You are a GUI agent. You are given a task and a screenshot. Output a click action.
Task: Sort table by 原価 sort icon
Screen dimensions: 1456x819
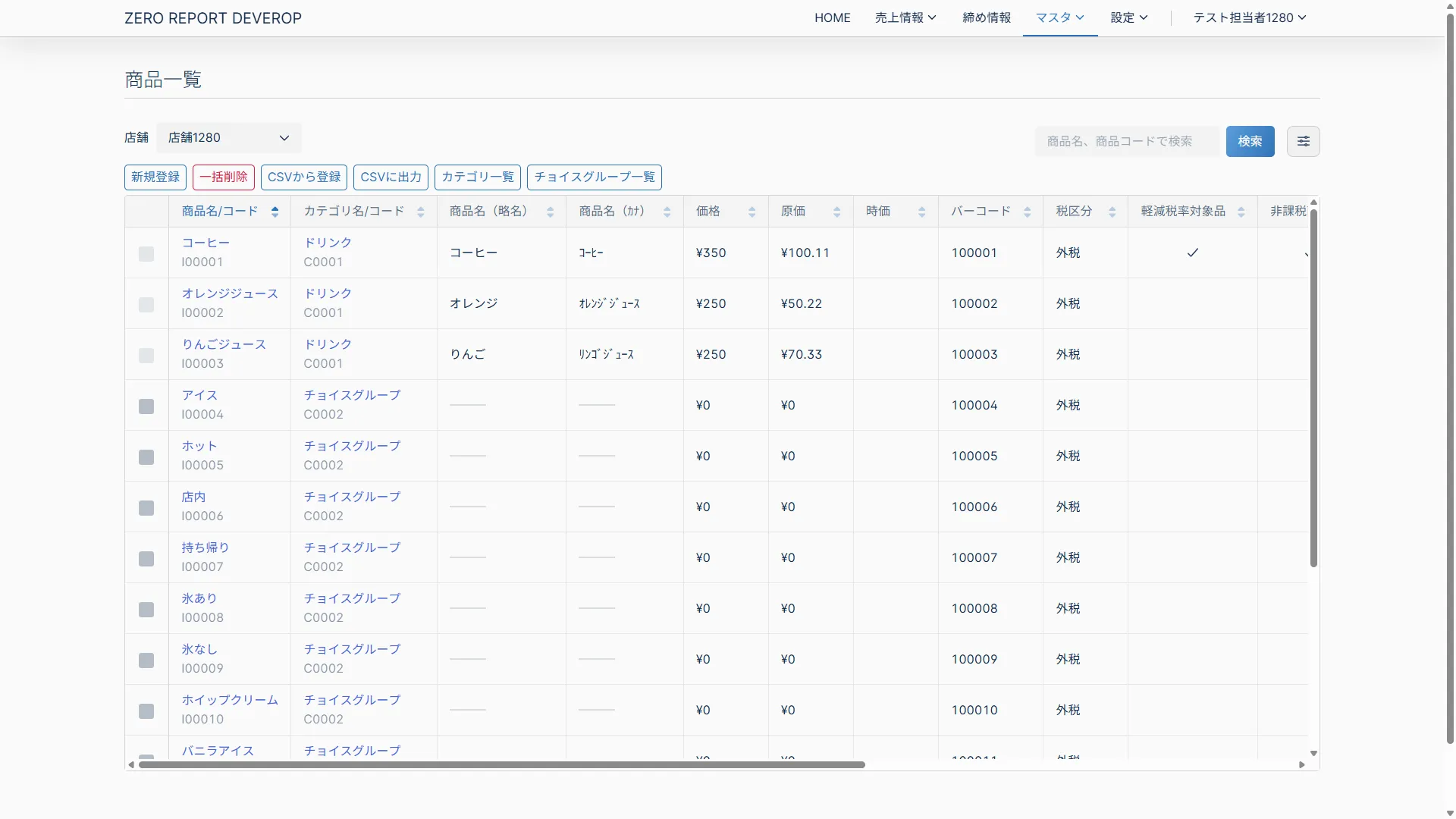[x=836, y=212]
